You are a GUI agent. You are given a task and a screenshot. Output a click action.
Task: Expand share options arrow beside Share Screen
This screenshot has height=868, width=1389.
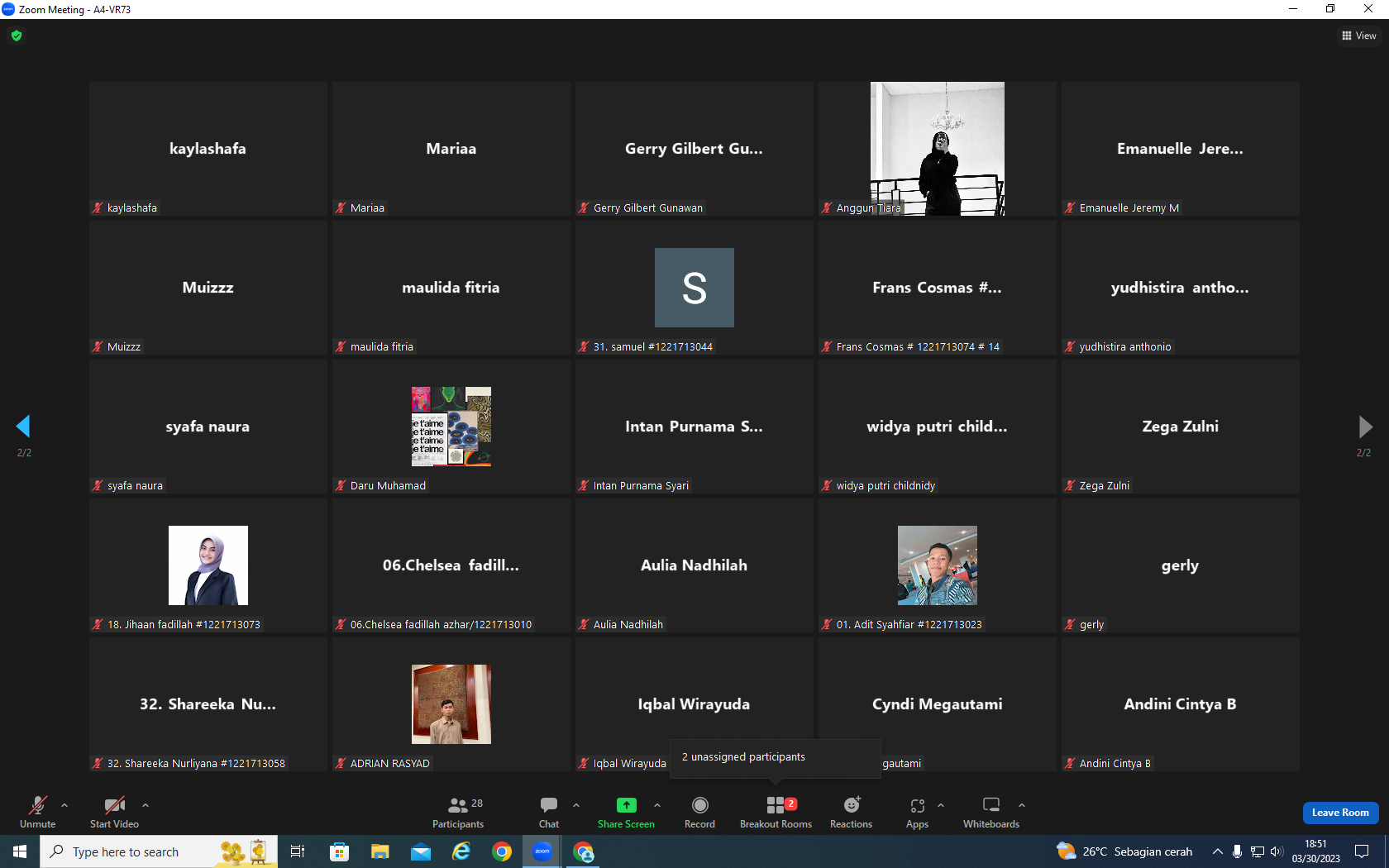657,805
